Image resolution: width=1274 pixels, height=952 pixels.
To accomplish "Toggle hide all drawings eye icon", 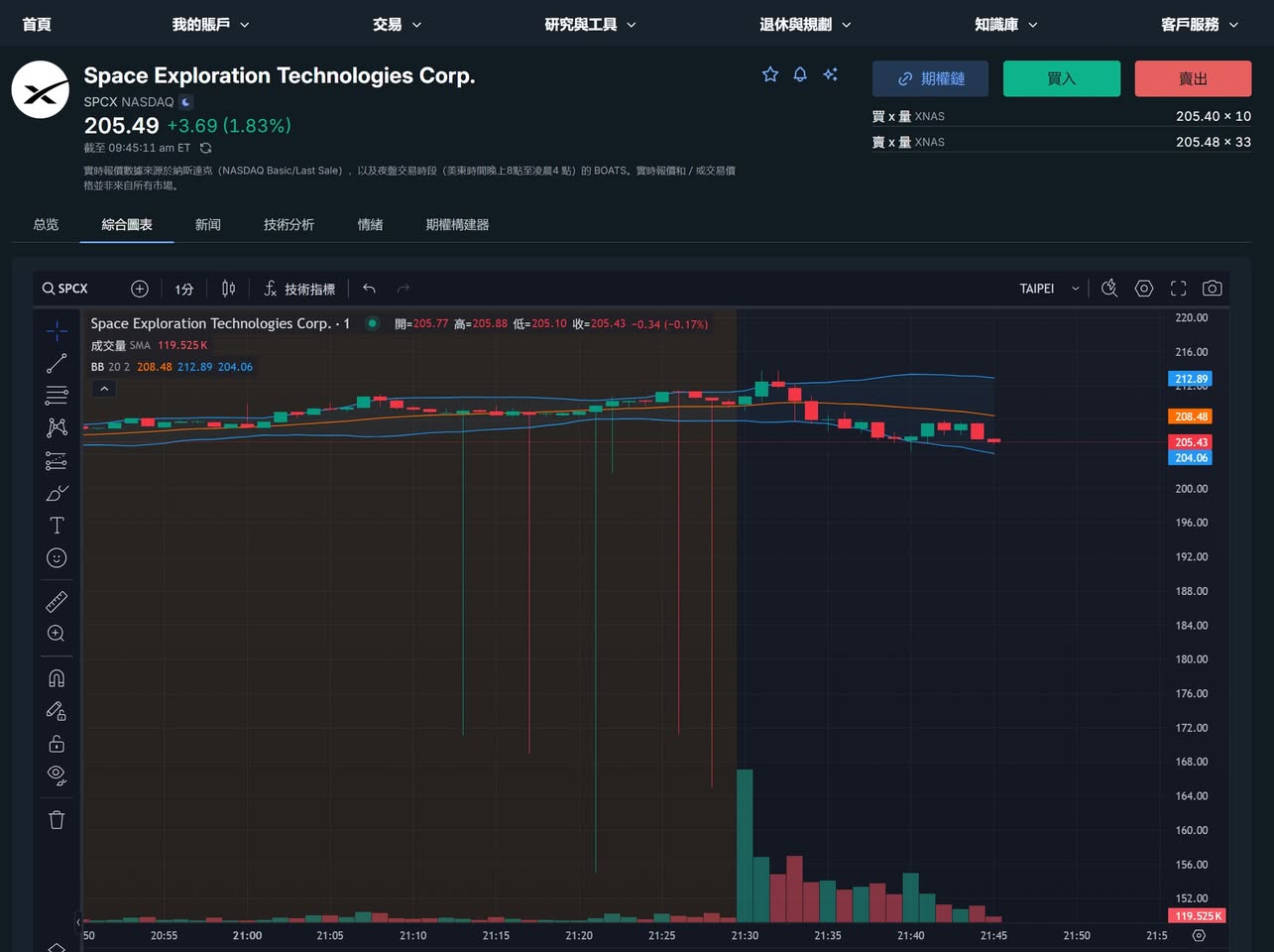I will (57, 775).
